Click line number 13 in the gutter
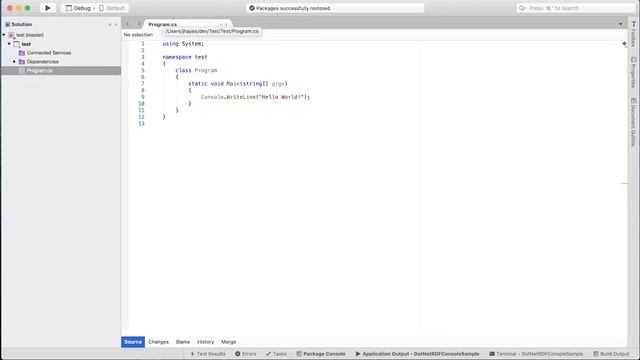 pyautogui.click(x=141, y=124)
